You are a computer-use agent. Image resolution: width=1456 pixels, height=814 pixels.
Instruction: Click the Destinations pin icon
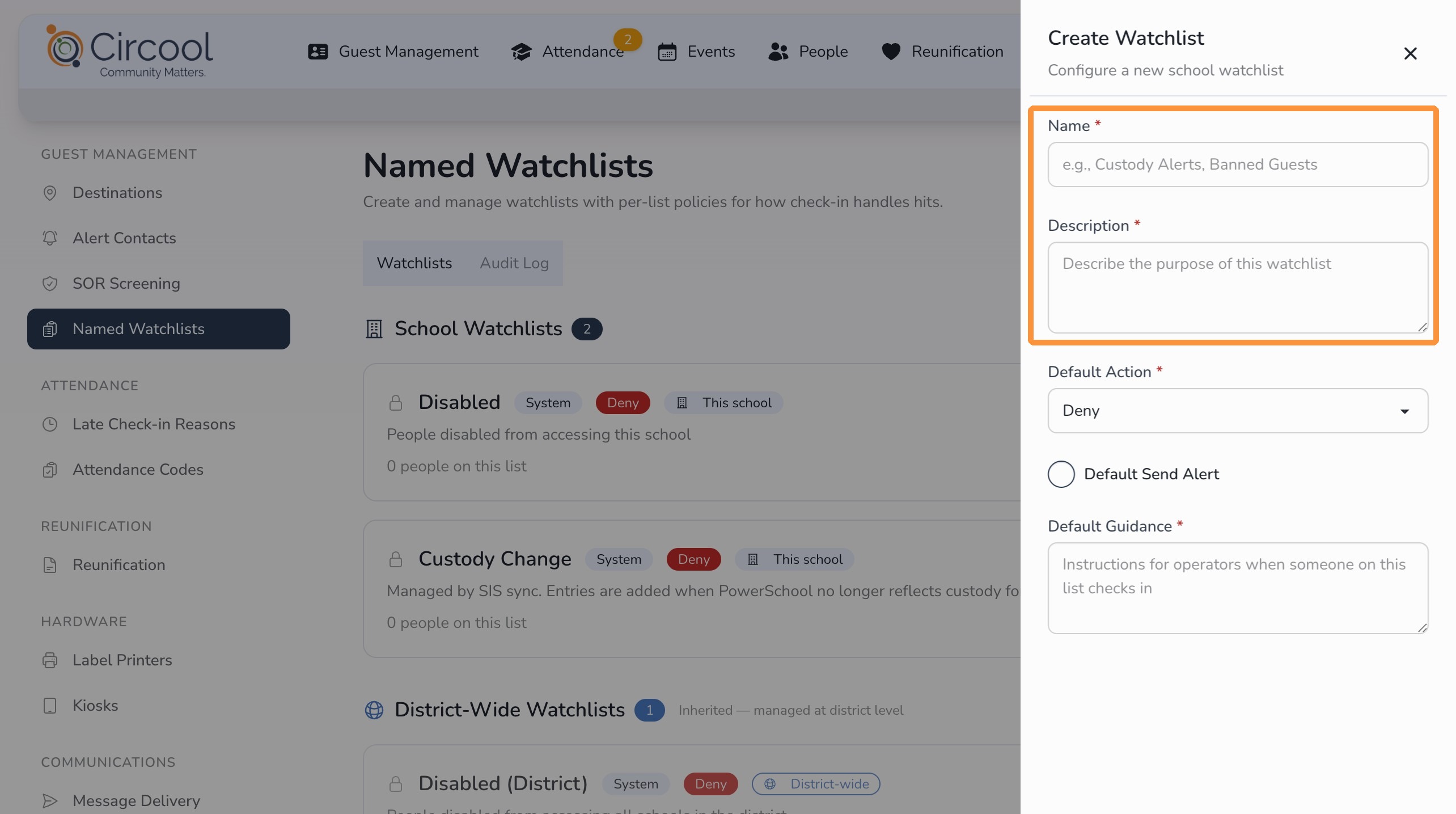50,193
